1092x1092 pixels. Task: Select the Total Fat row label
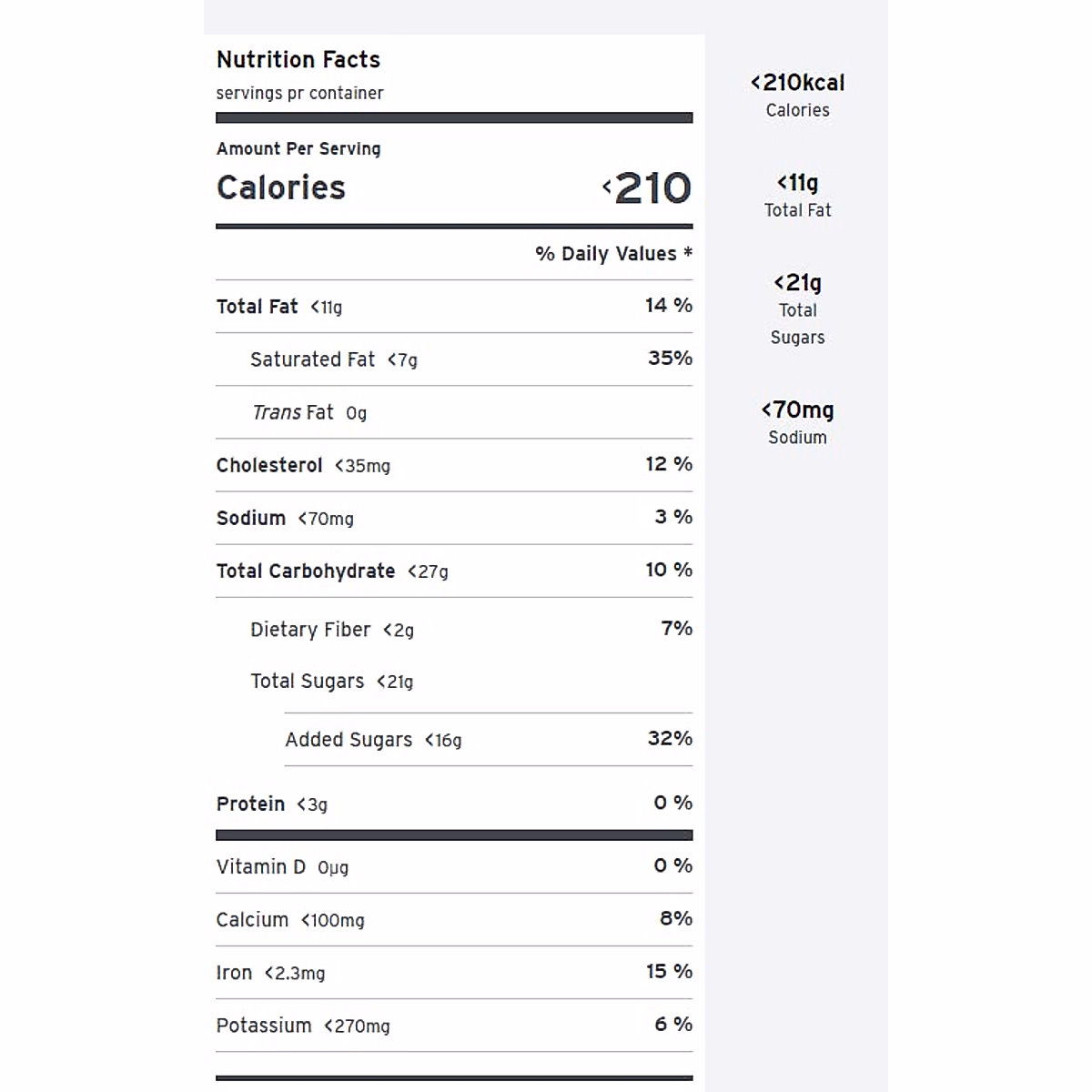coord(258,307)
